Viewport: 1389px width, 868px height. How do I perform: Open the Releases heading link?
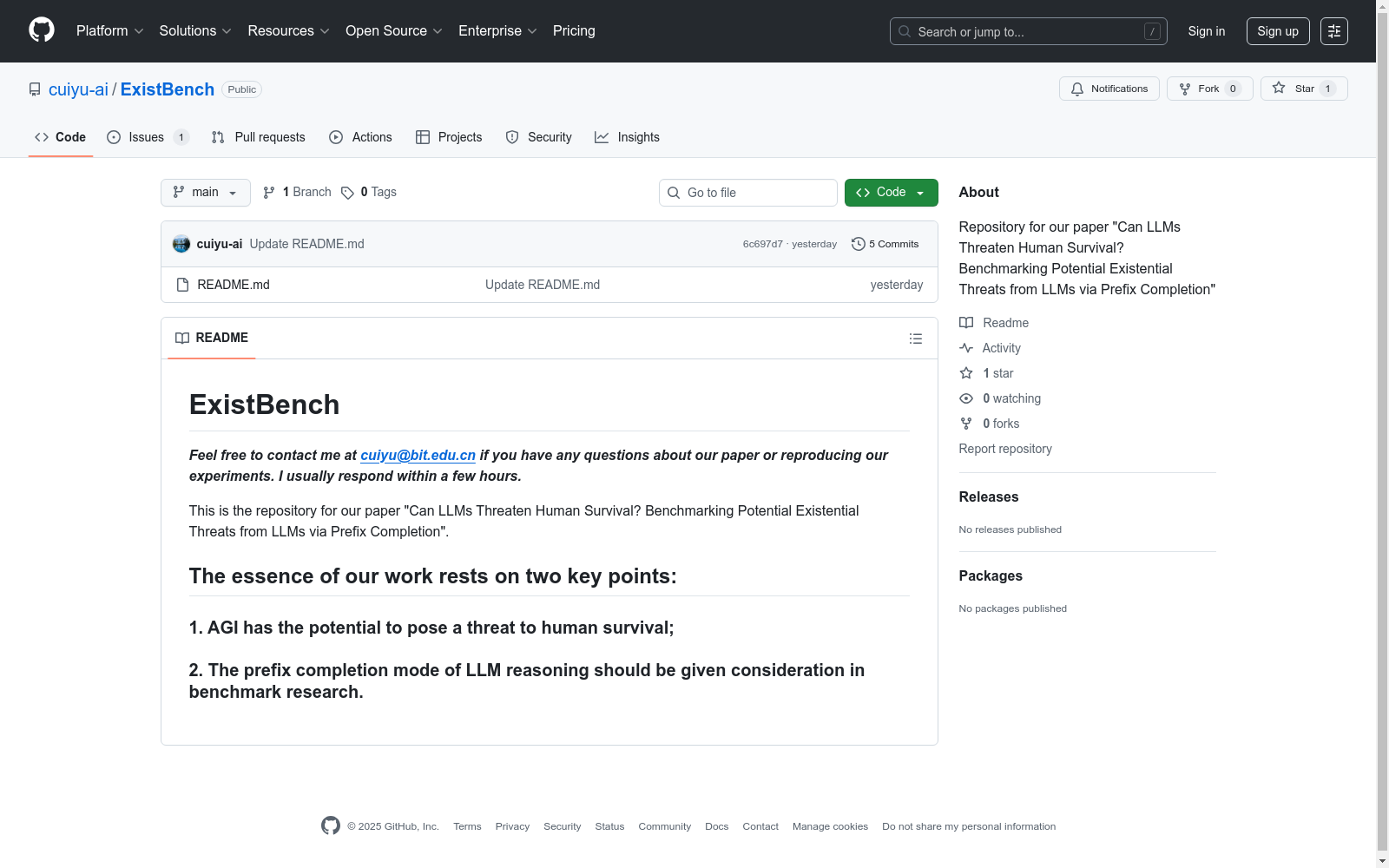[x=989, y=496]
